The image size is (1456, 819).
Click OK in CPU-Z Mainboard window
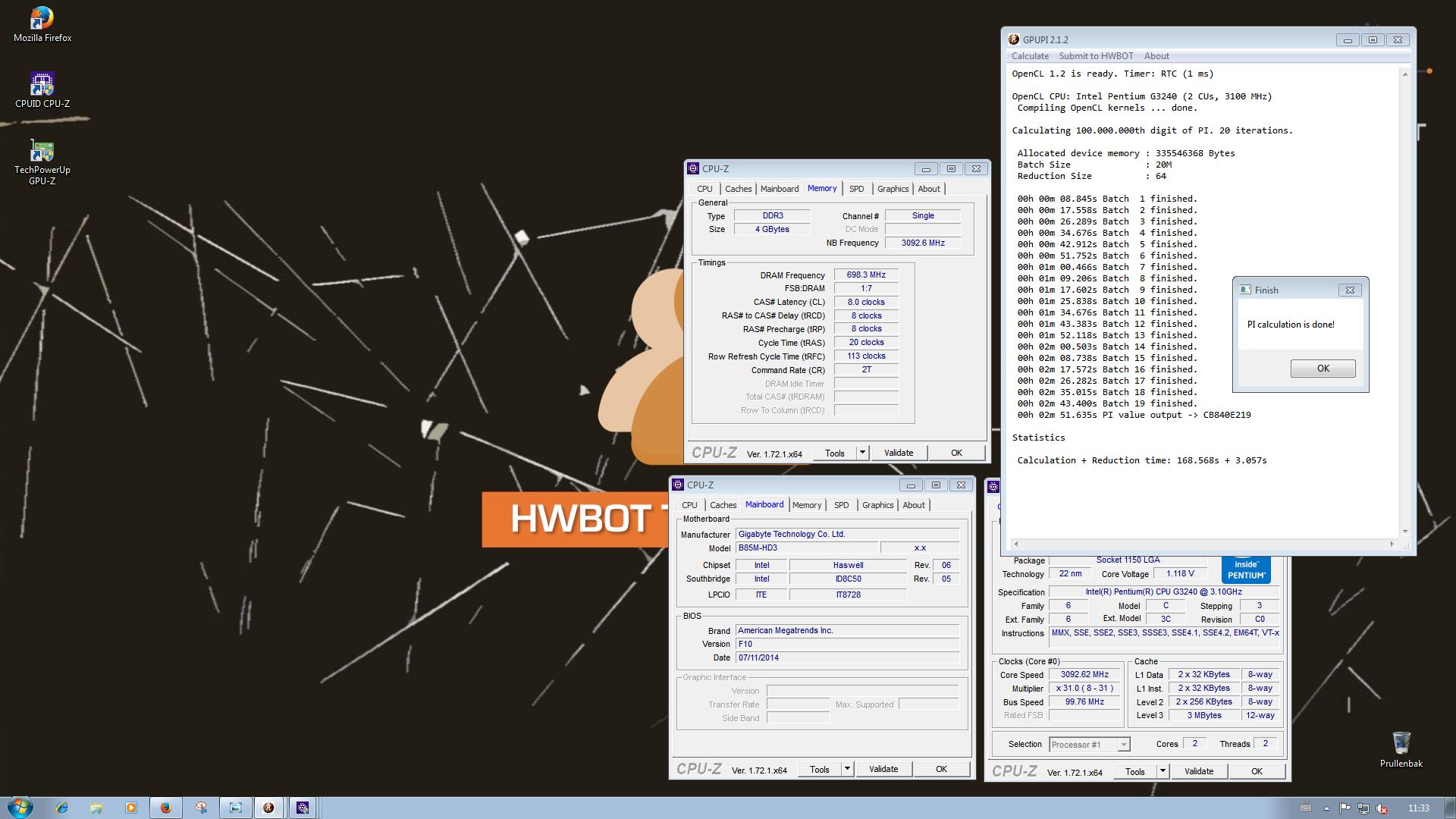[x=941, y=769]
